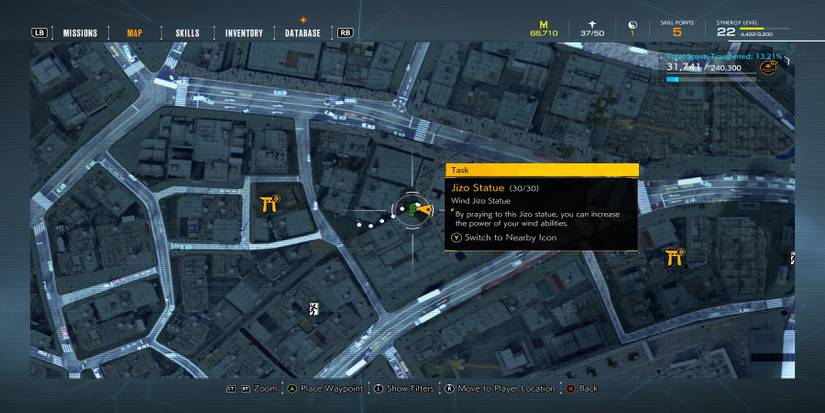
Task: Click the LB bumper icon
Action: point(39,33)
